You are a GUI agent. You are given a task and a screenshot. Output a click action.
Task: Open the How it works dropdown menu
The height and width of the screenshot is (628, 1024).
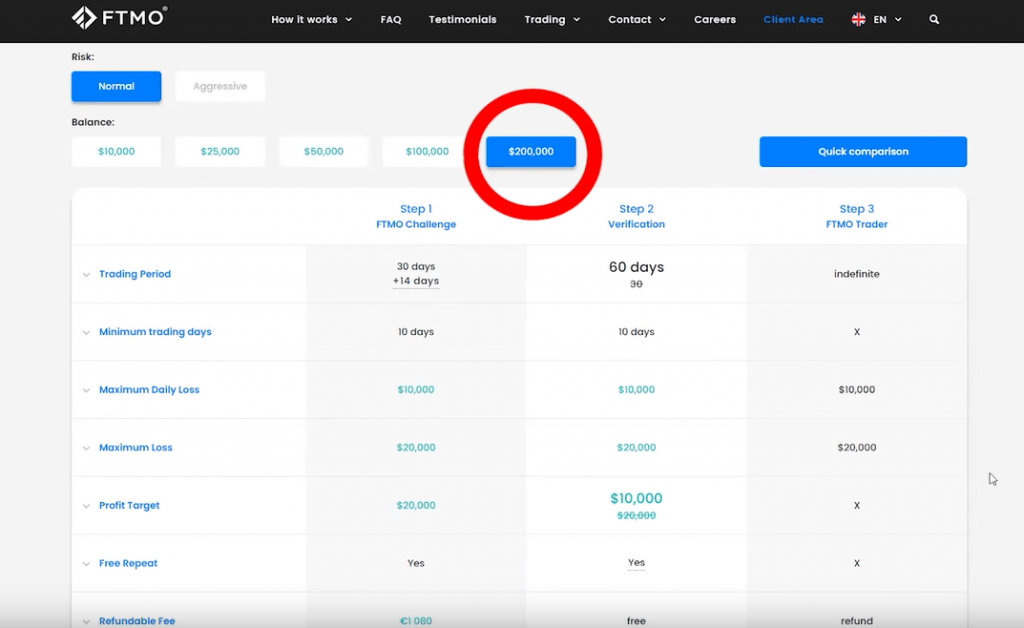click(311, 19)
